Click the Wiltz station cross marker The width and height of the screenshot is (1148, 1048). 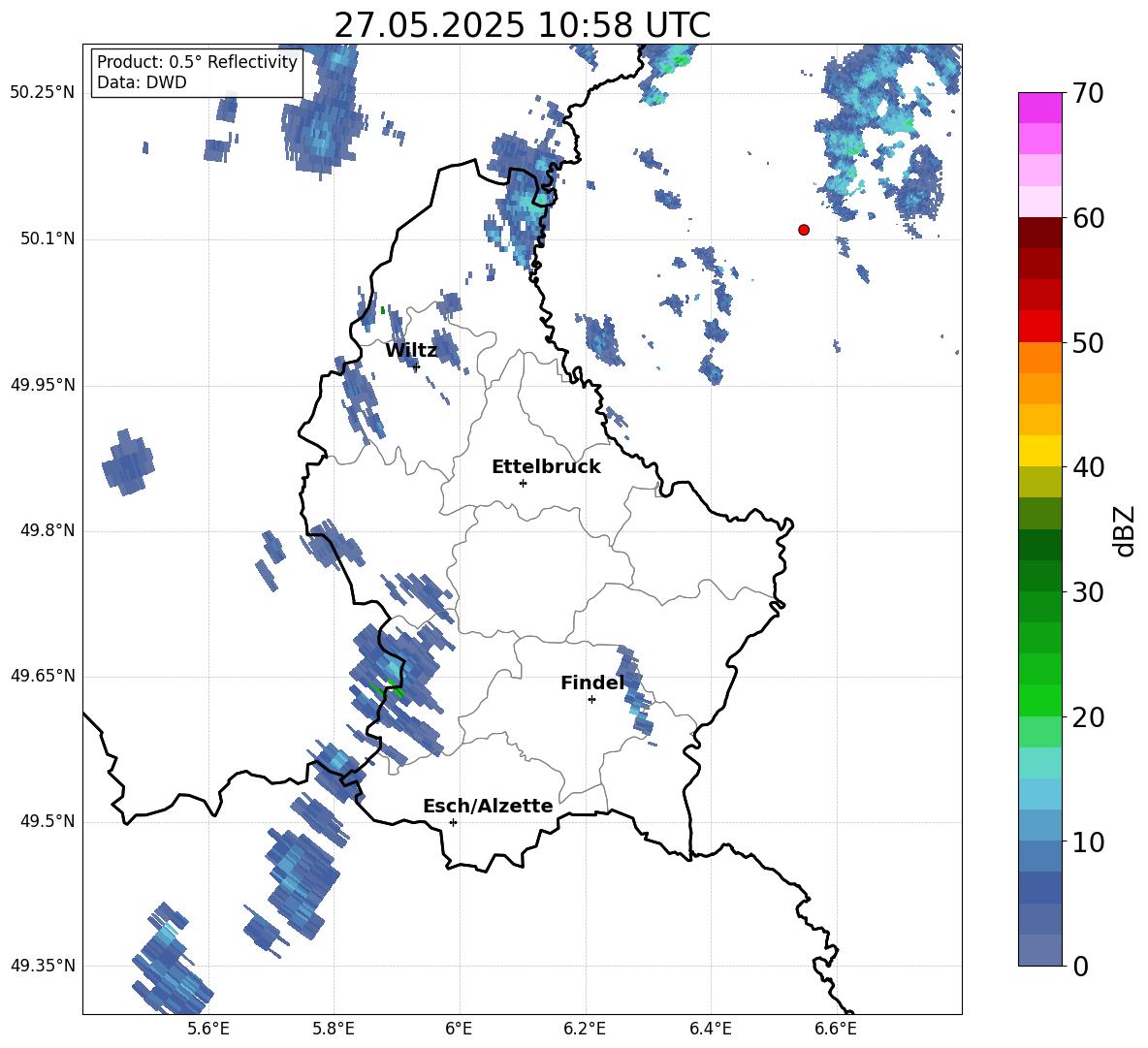[417, 366]
